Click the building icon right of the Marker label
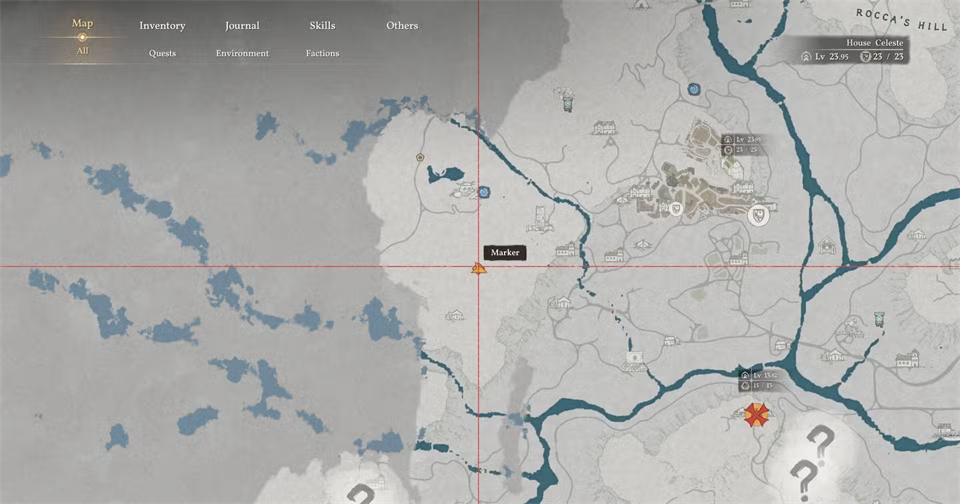 [565, 249]
